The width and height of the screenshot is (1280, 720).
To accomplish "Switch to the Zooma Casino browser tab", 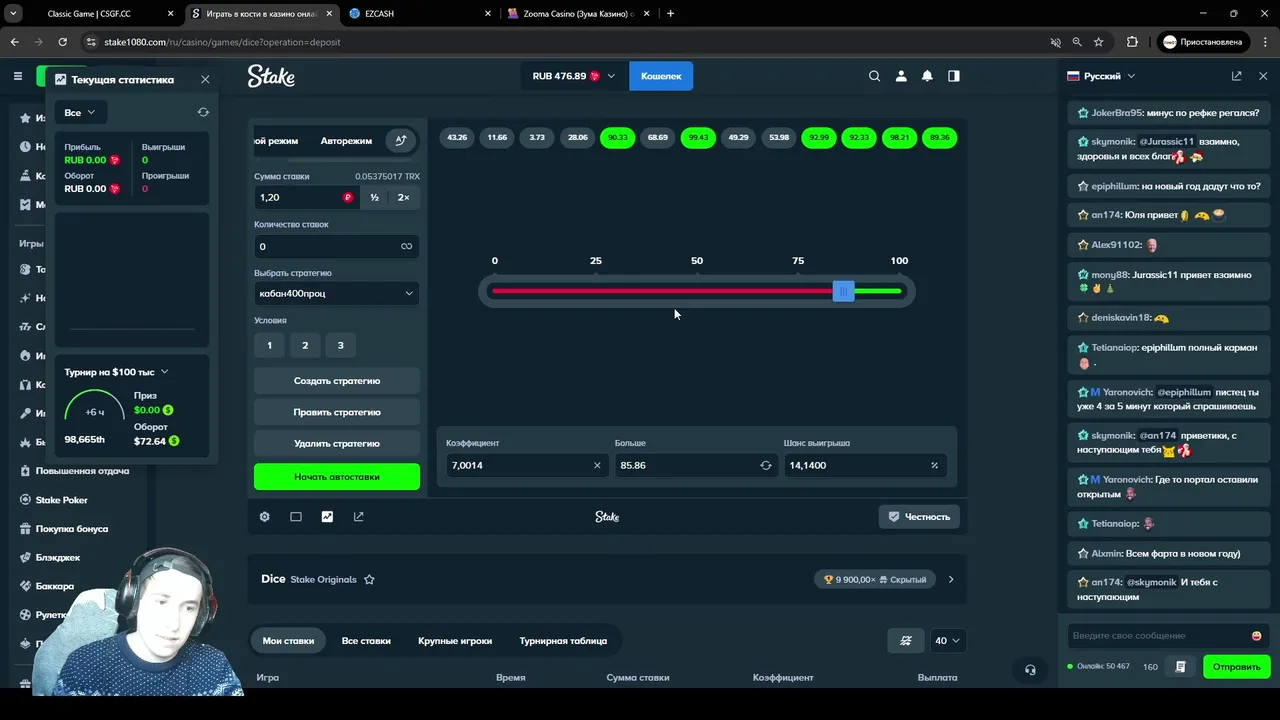I will [x=578, y=13].
